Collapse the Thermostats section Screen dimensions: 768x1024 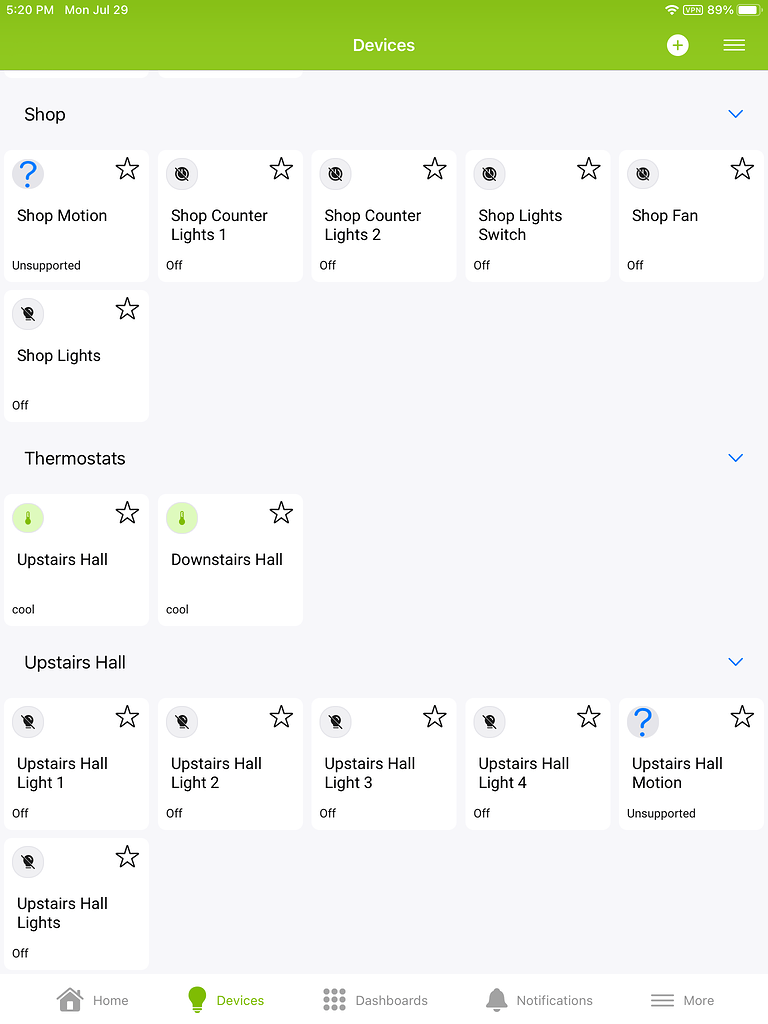point(736,458)
